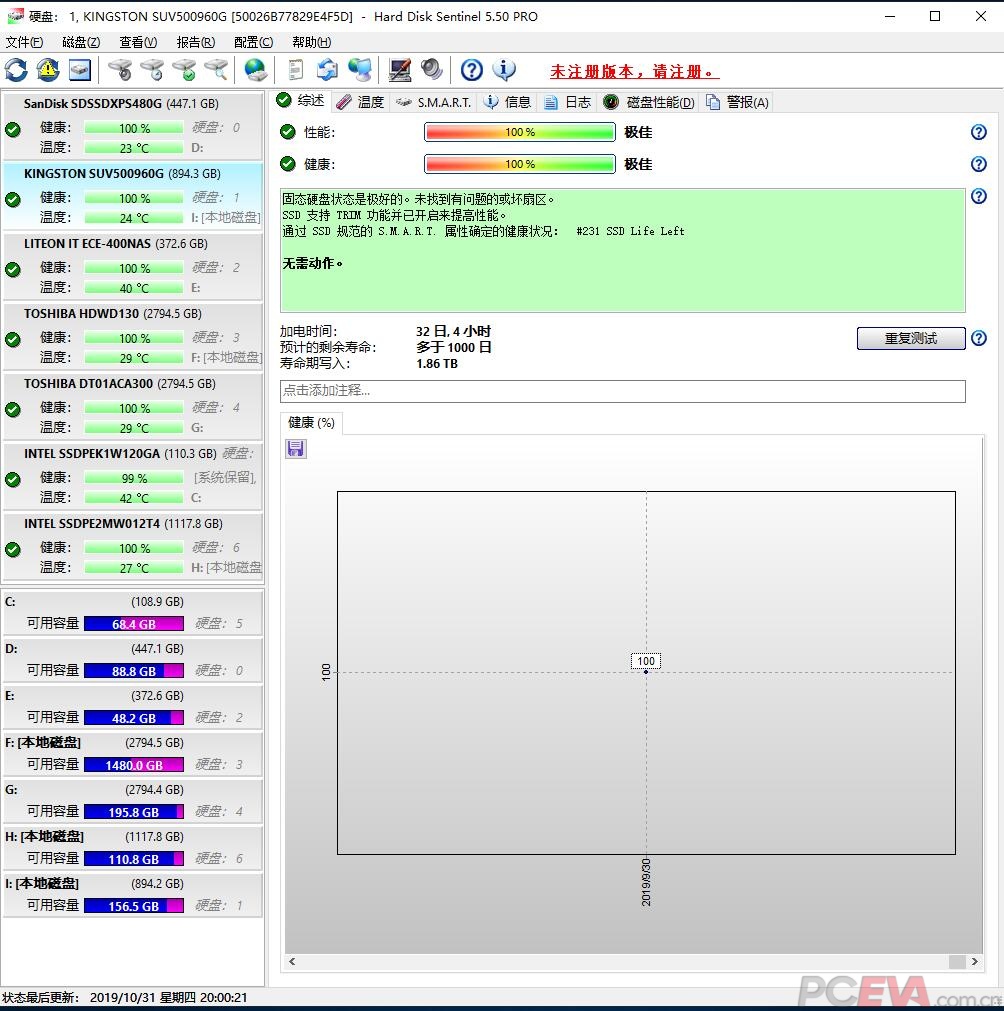Click the disk with clock test icon
The height and width of the screenshot is (1011, 1004).
point(152,70)
